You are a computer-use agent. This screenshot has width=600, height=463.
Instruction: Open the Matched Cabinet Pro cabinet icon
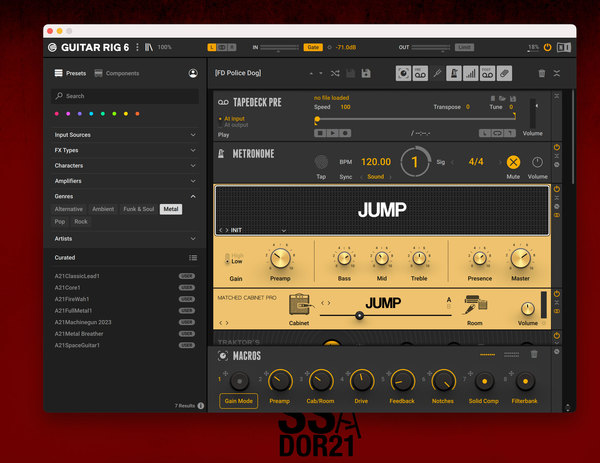coord(300,305)
